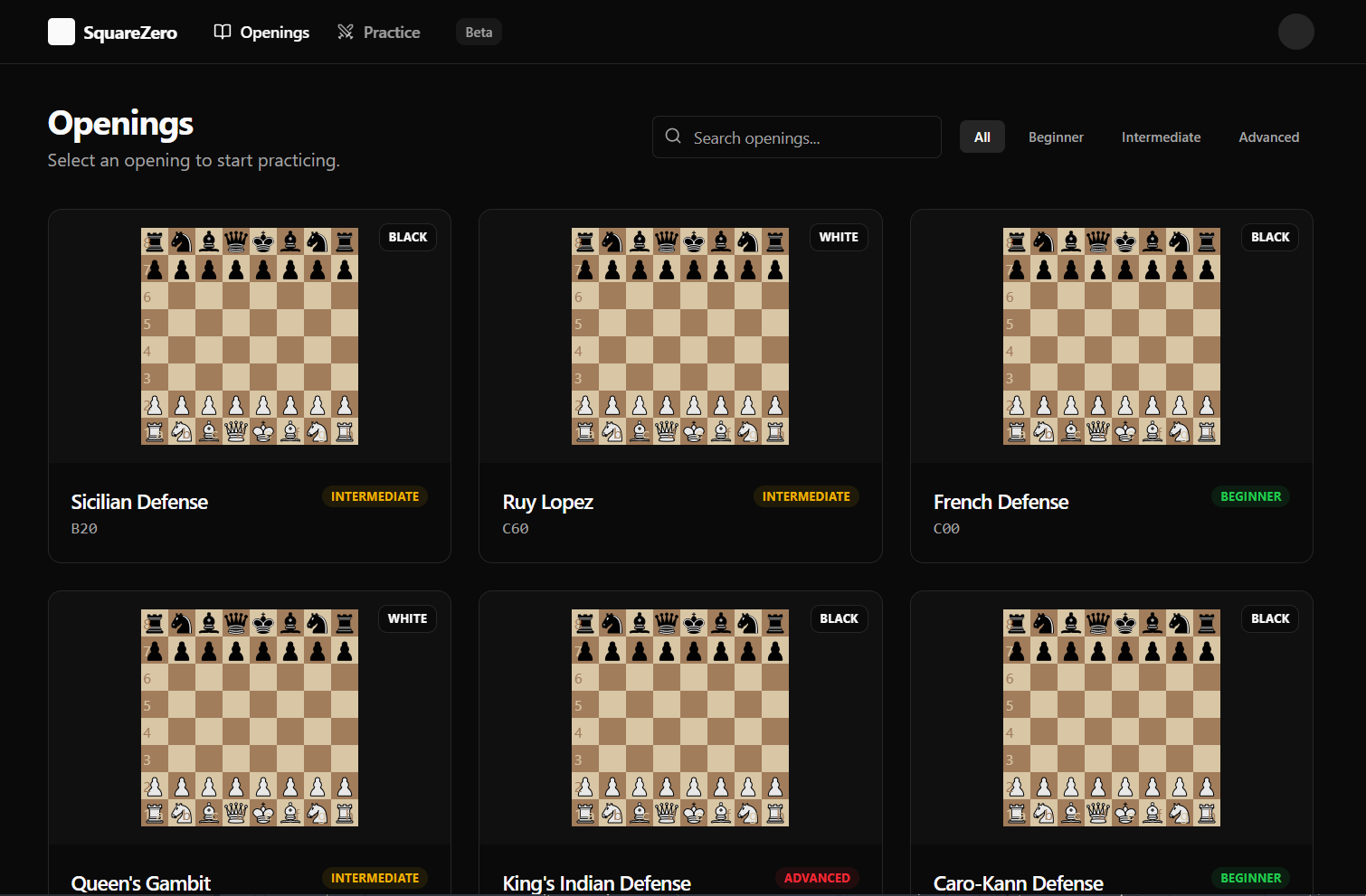Screen dimensions: 1366x896
Task: Focus the Search openings input field
Action: (797, 137)
